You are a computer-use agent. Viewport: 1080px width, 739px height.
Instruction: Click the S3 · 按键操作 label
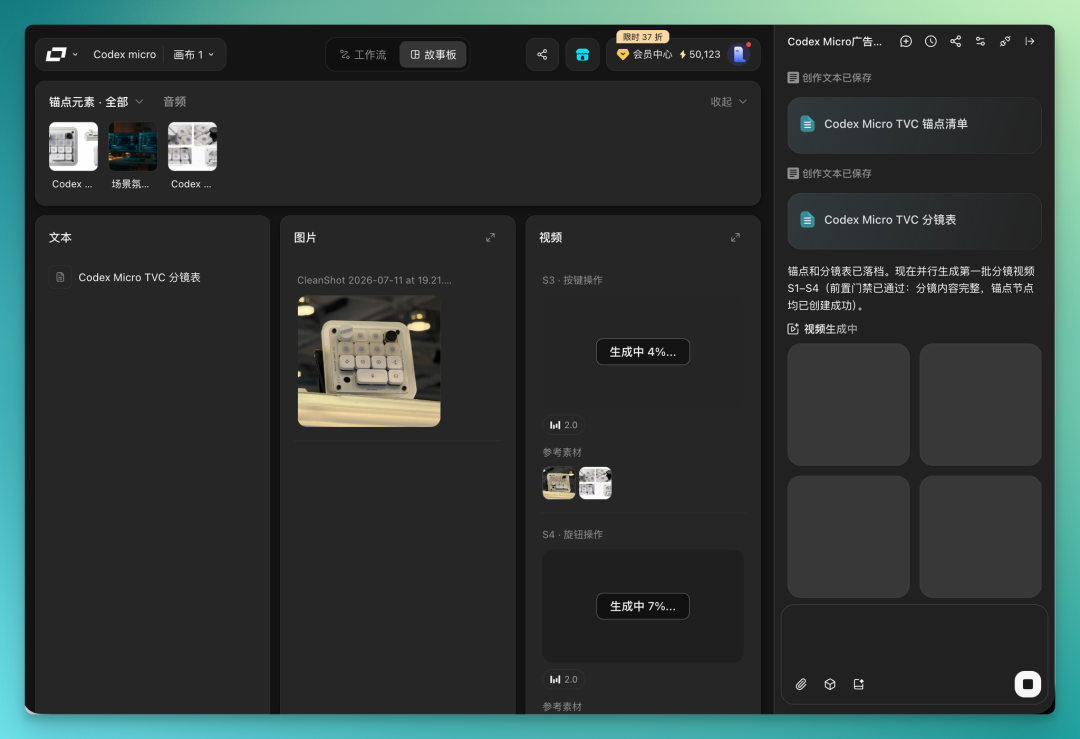572,280
